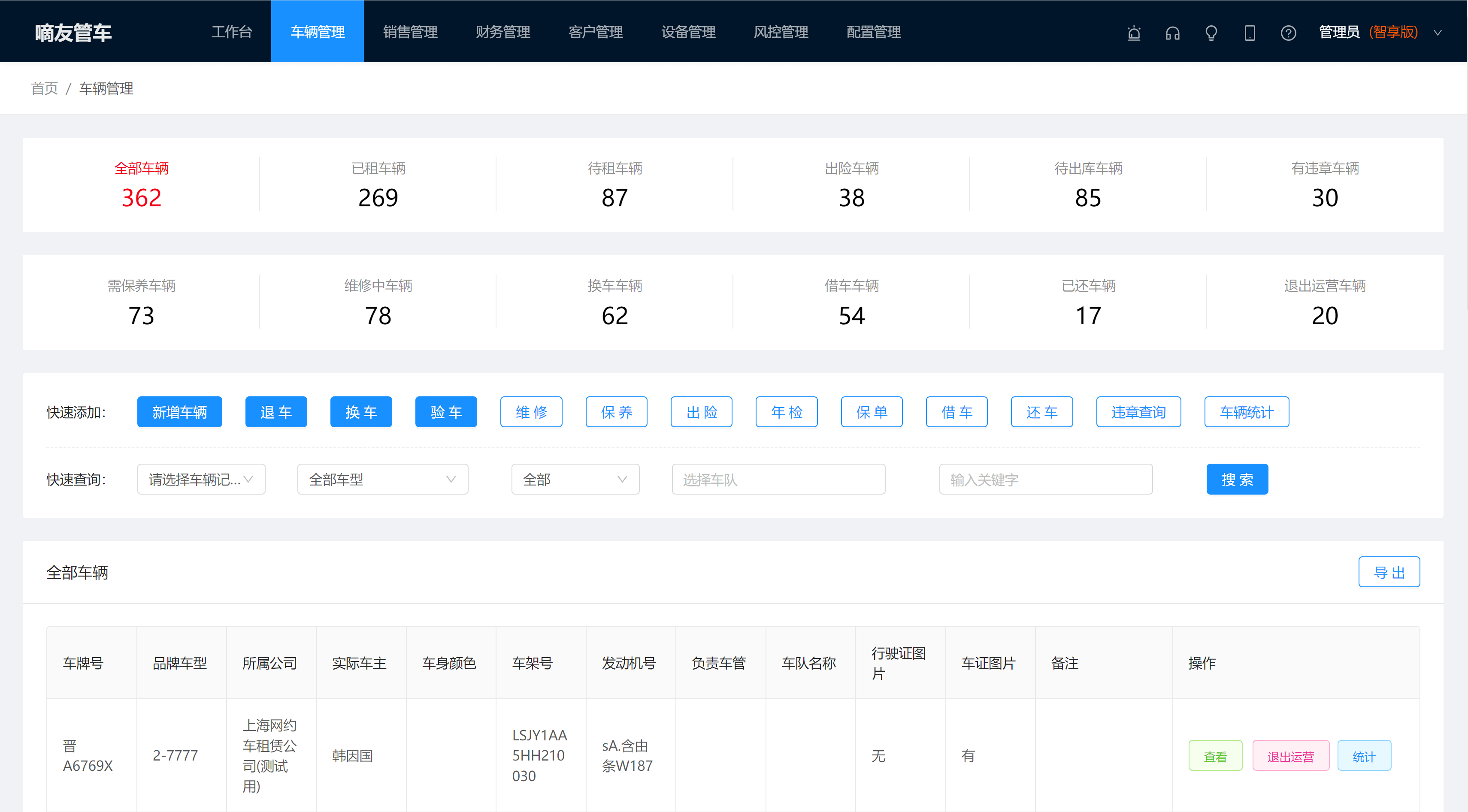
Task: Select 退出运营车辆 20 card
Action: point(1325,302)
